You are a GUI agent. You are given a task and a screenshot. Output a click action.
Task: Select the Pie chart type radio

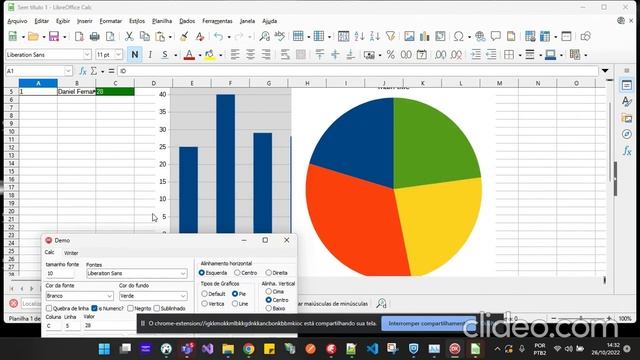(235, 293)
